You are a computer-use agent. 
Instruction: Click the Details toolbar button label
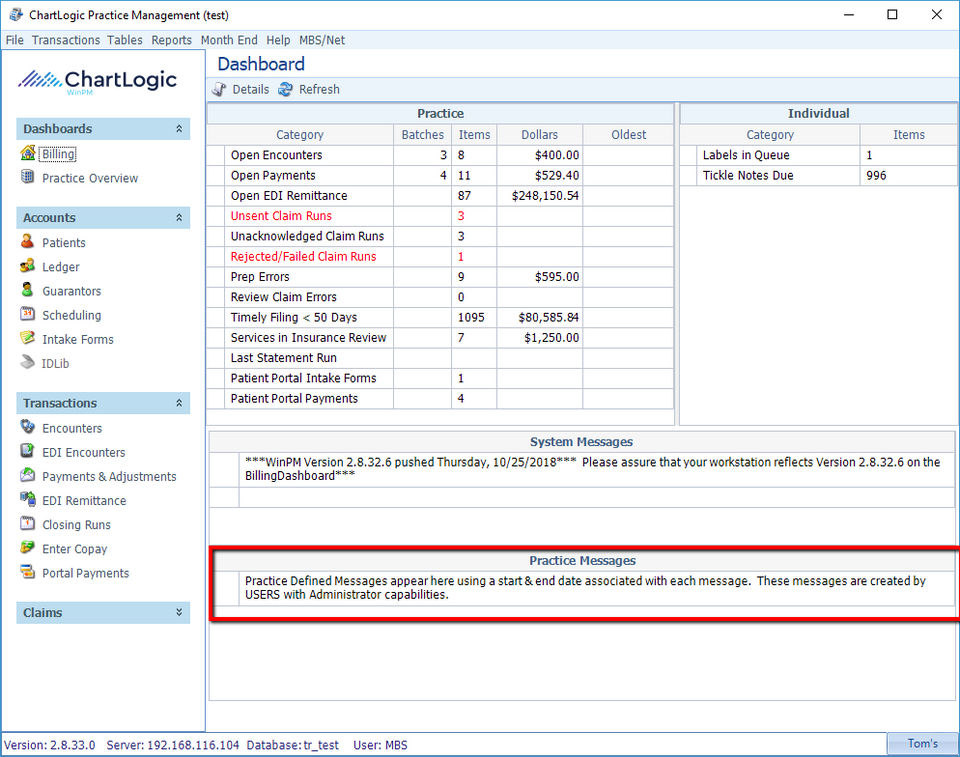pos(250,89)
